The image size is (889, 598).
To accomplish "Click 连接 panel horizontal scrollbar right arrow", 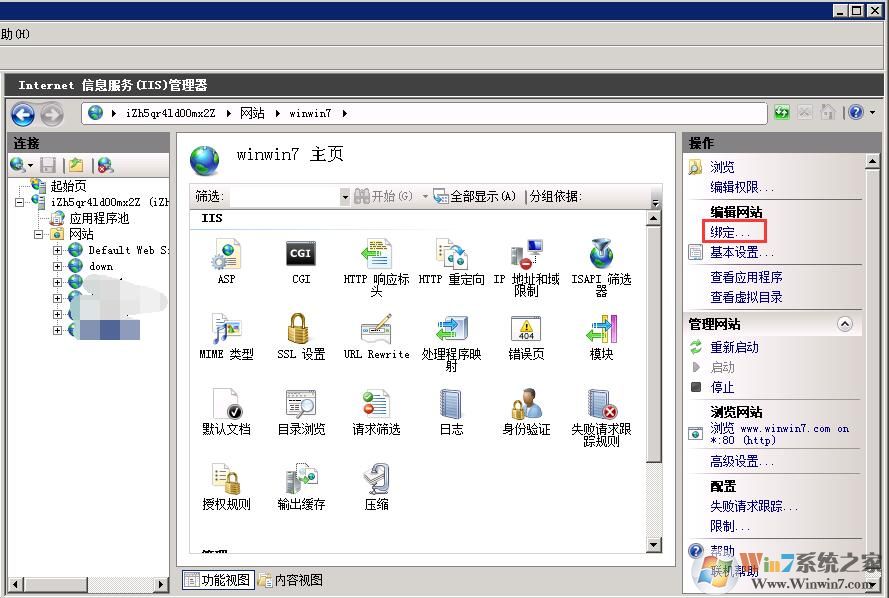I will tap(161, 584).
